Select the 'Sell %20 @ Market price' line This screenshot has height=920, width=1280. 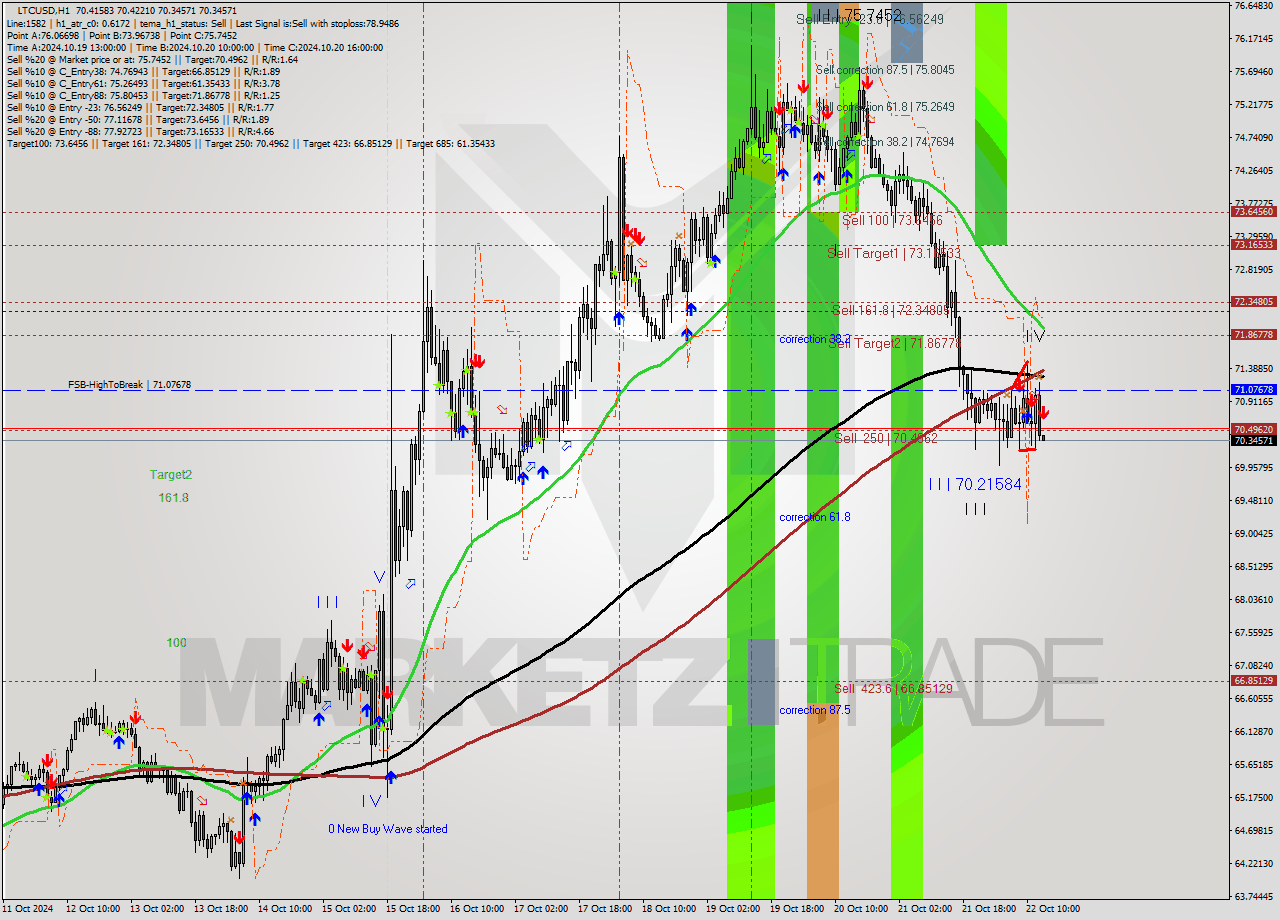tap(152, 58)
